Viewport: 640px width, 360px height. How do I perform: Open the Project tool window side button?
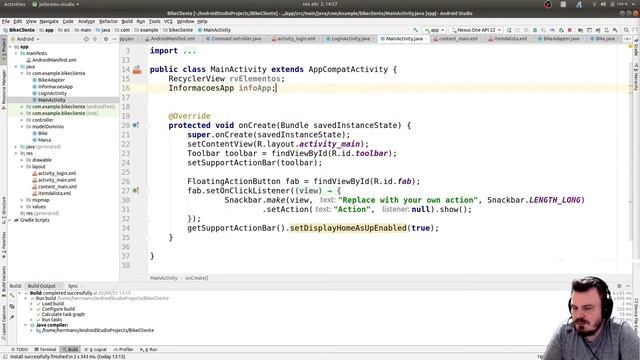click(x=4, y=51)
